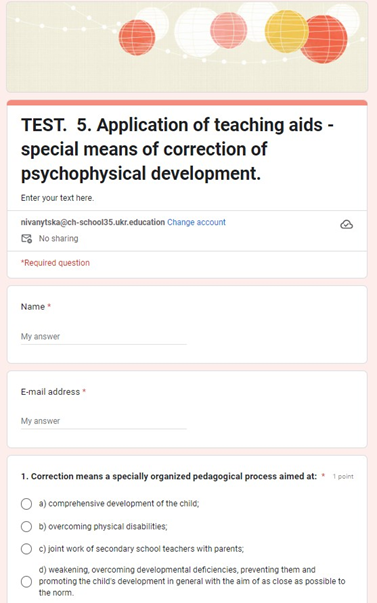The width and height of the screenshot is (377, 603).
Task: Click the 1 point score label
Action: click(343, 476)
